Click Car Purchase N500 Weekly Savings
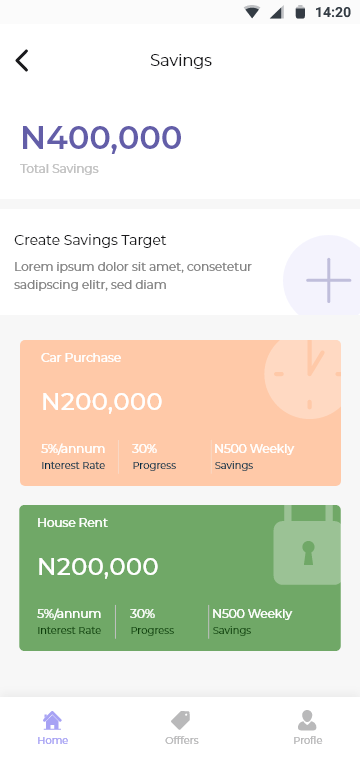 click(x=254, y=457)
